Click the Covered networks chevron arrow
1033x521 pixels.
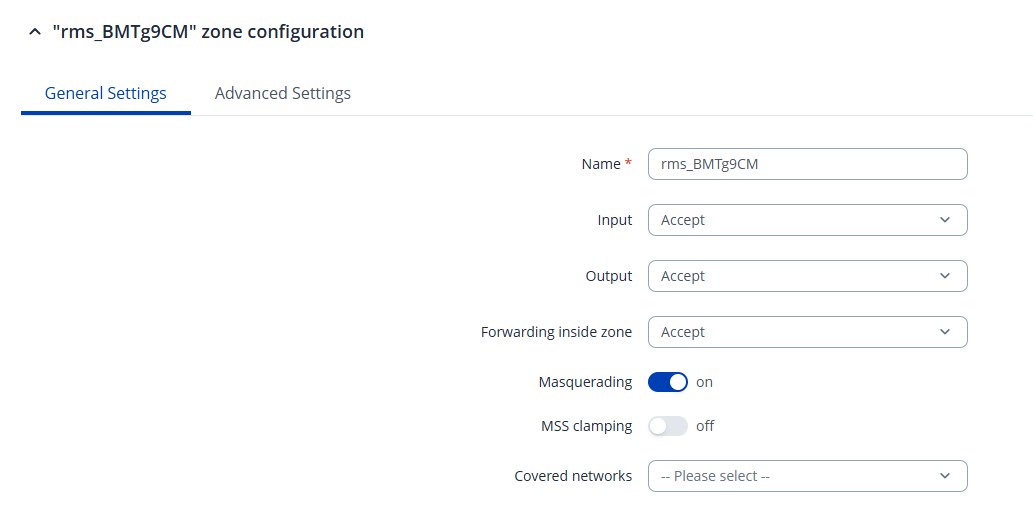point(945,476)
